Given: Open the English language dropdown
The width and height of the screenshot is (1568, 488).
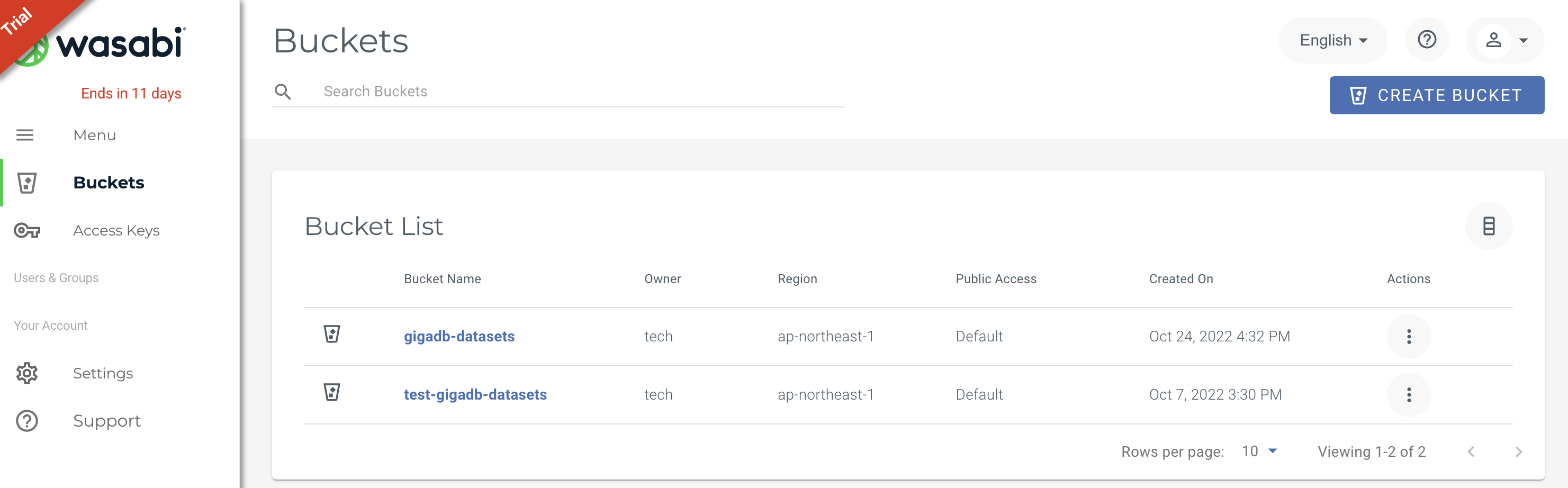Looking at the screenshot, I should 1333,40.
